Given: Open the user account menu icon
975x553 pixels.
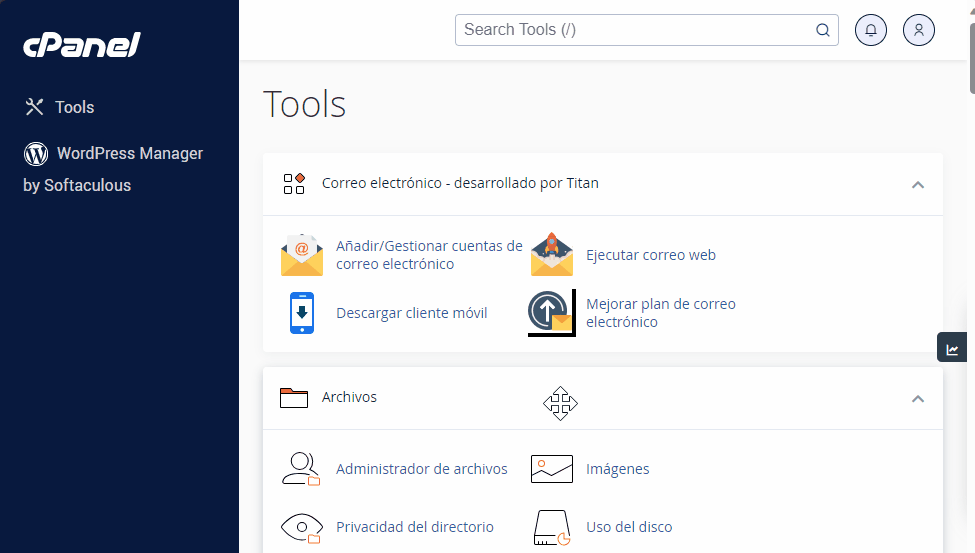Looking at the screenshot, I should [918, 30].
